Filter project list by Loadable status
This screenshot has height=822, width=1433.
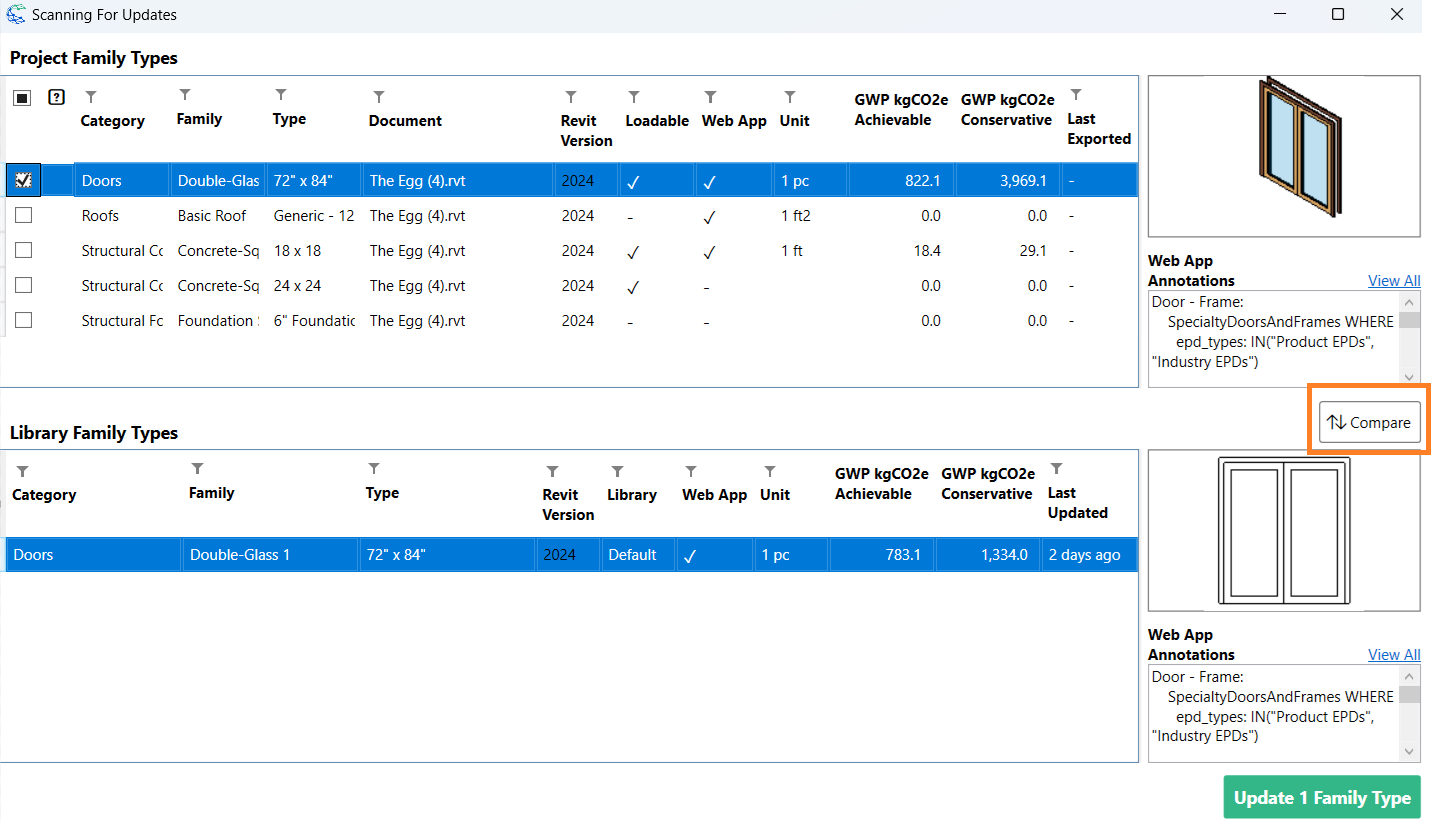click(x=634, y=97)
